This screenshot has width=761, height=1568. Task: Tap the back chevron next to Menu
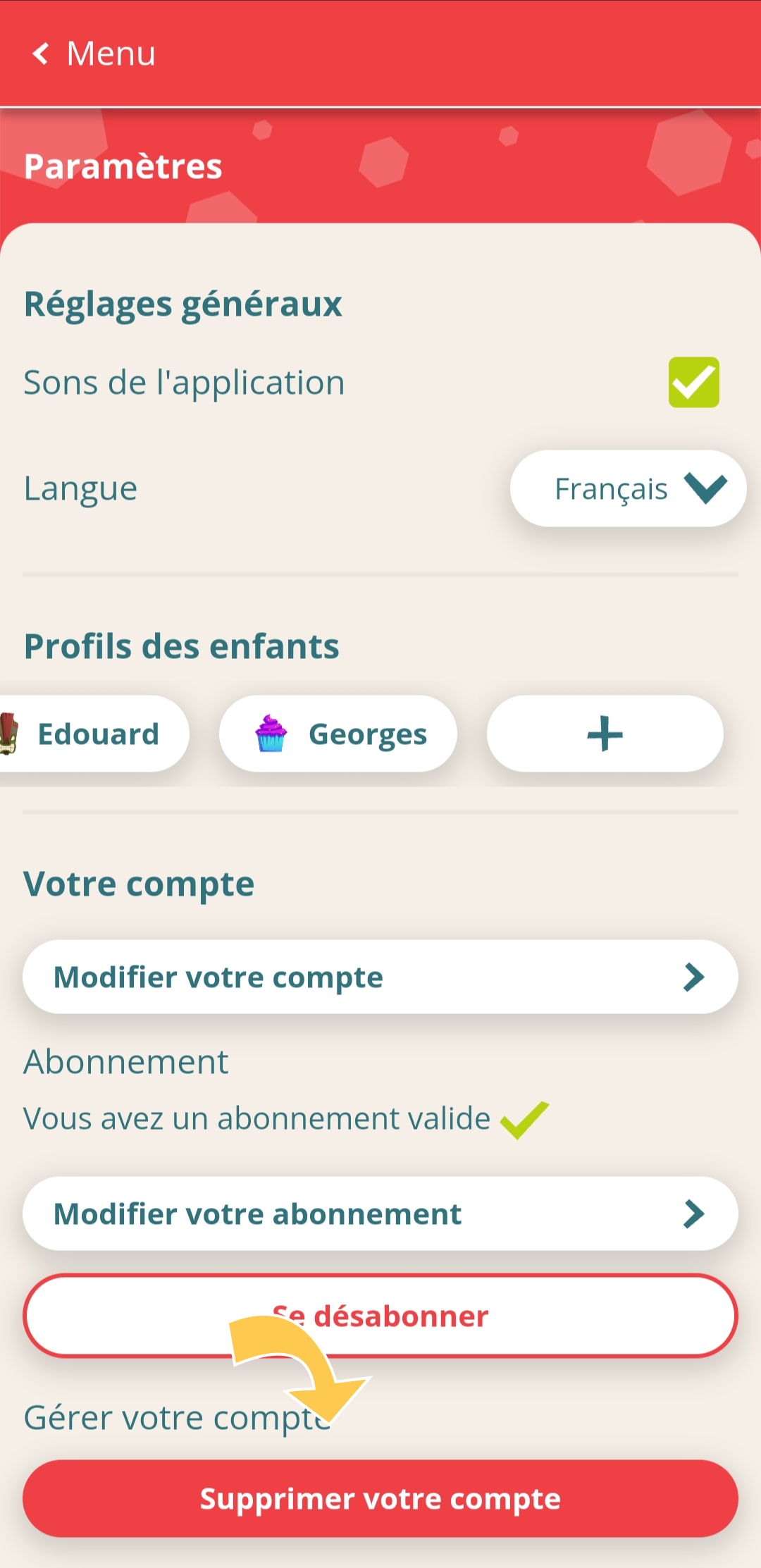[x=41, y=54]
